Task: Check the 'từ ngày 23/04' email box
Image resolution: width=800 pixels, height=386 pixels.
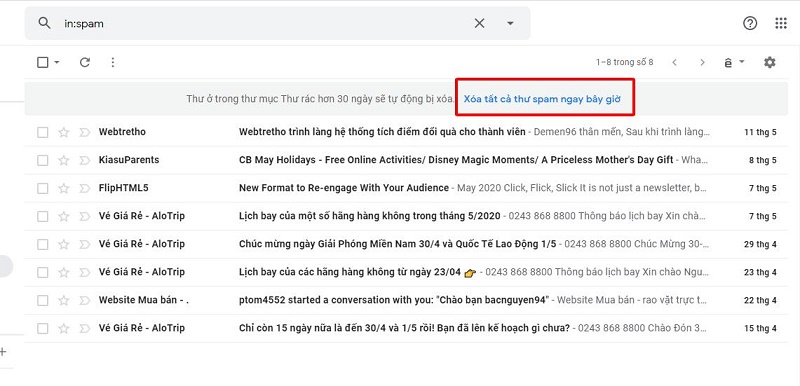Action: 43,273
